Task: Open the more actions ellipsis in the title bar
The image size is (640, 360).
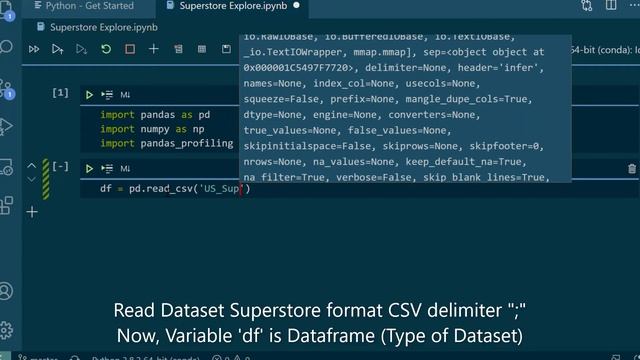Action: [634, 5]
